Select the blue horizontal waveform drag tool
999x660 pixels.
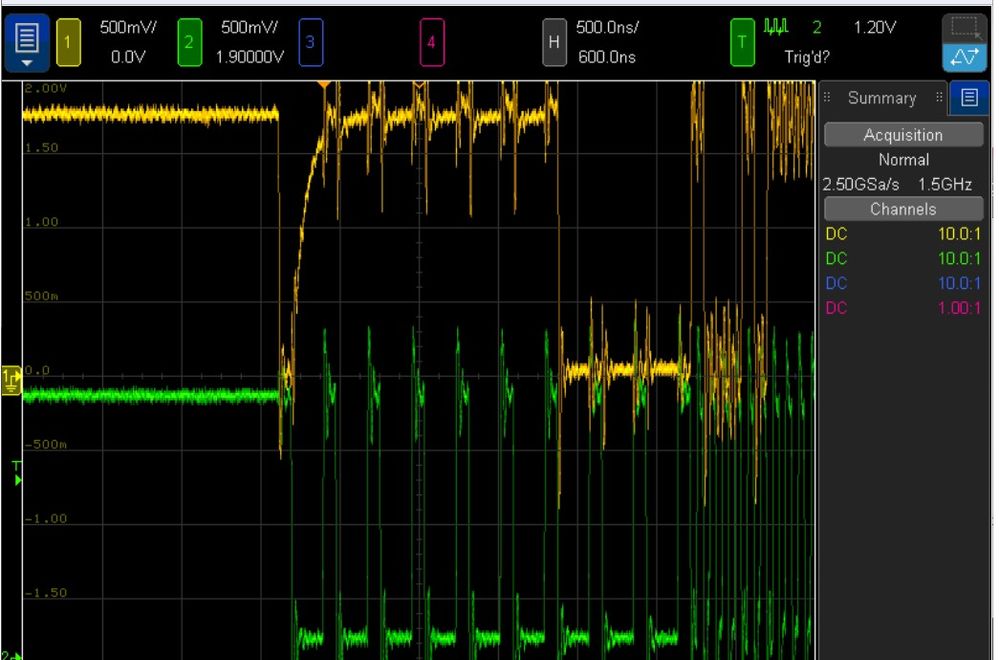pyautogui.click(x=964, y=53)
